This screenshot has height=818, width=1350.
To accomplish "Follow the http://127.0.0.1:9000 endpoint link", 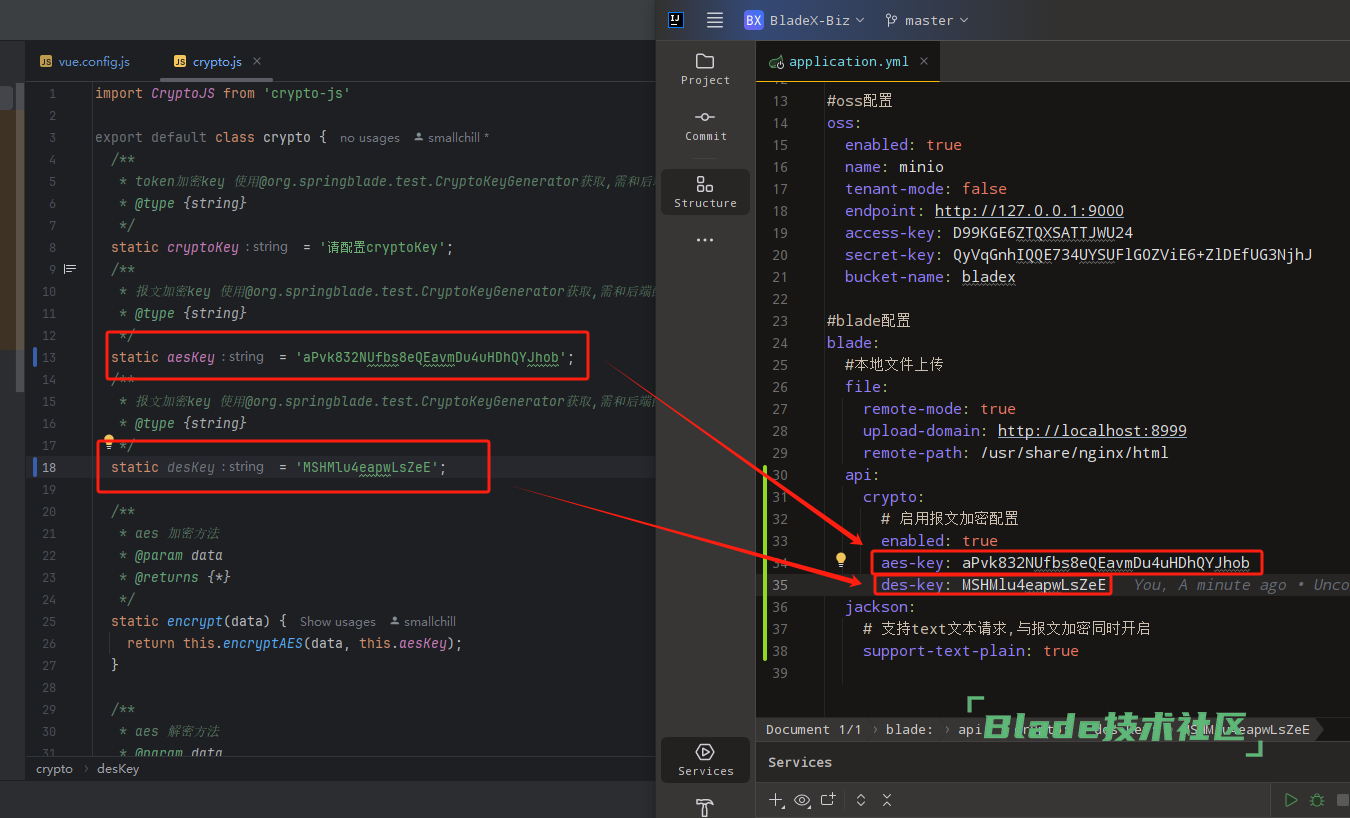I will click(x=1029, y=211).
